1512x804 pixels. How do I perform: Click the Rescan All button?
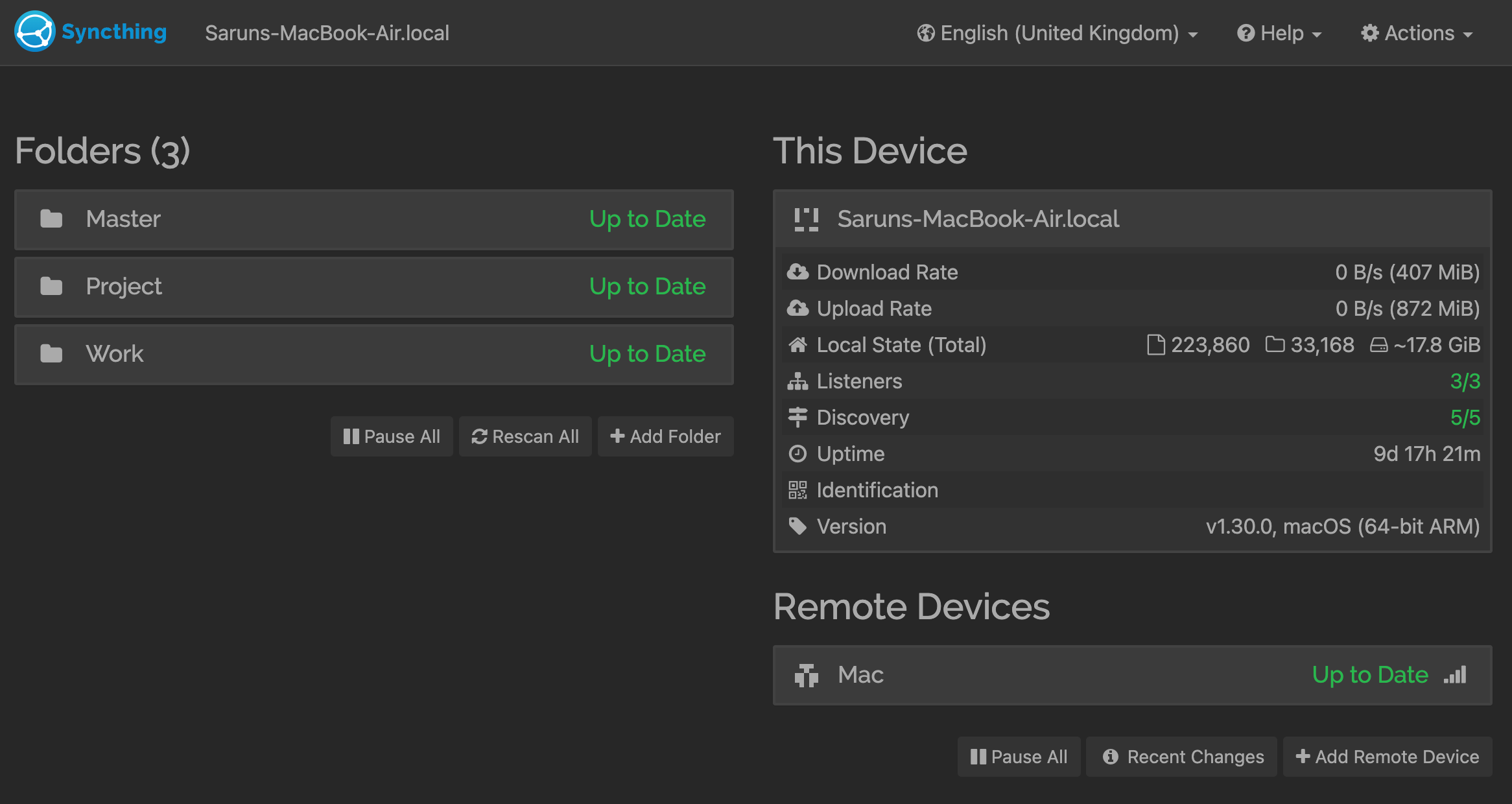525,436
